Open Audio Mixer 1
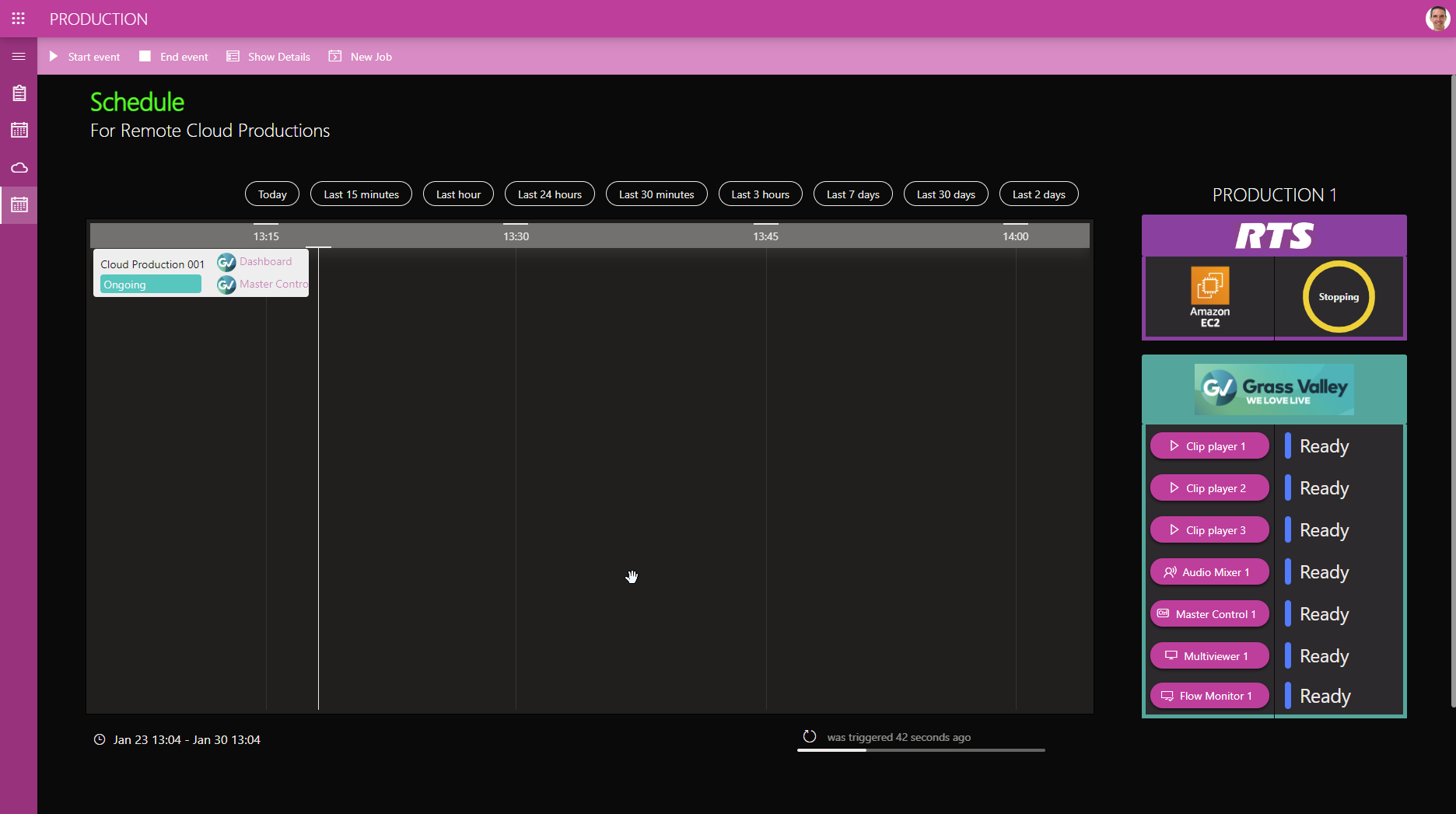The width and height of the screenshot is (1456, 814). pyautogui.click(x=1209, y=572)
